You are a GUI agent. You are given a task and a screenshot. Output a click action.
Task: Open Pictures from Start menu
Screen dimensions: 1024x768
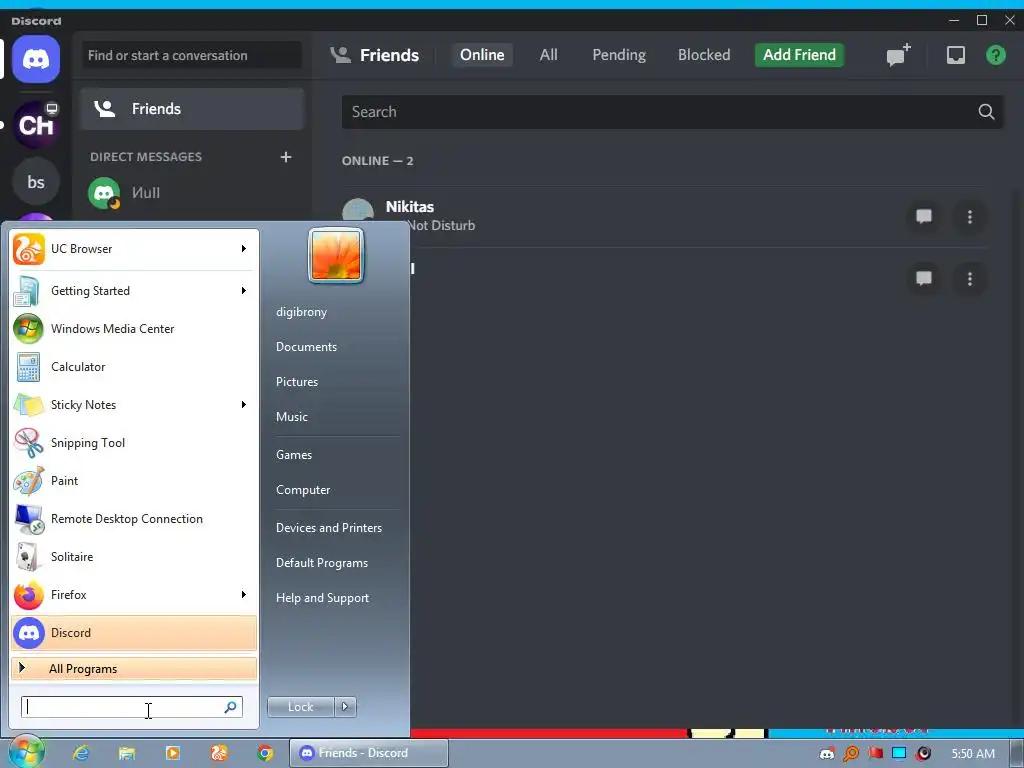[x=296, y=382]
